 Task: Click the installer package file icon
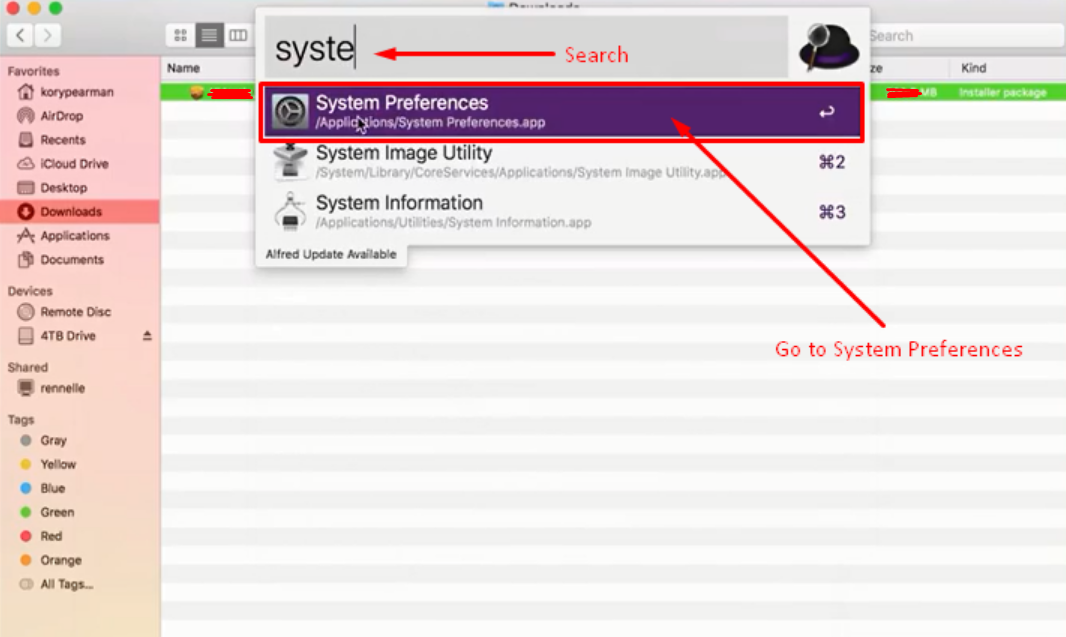tap(196, 92)
